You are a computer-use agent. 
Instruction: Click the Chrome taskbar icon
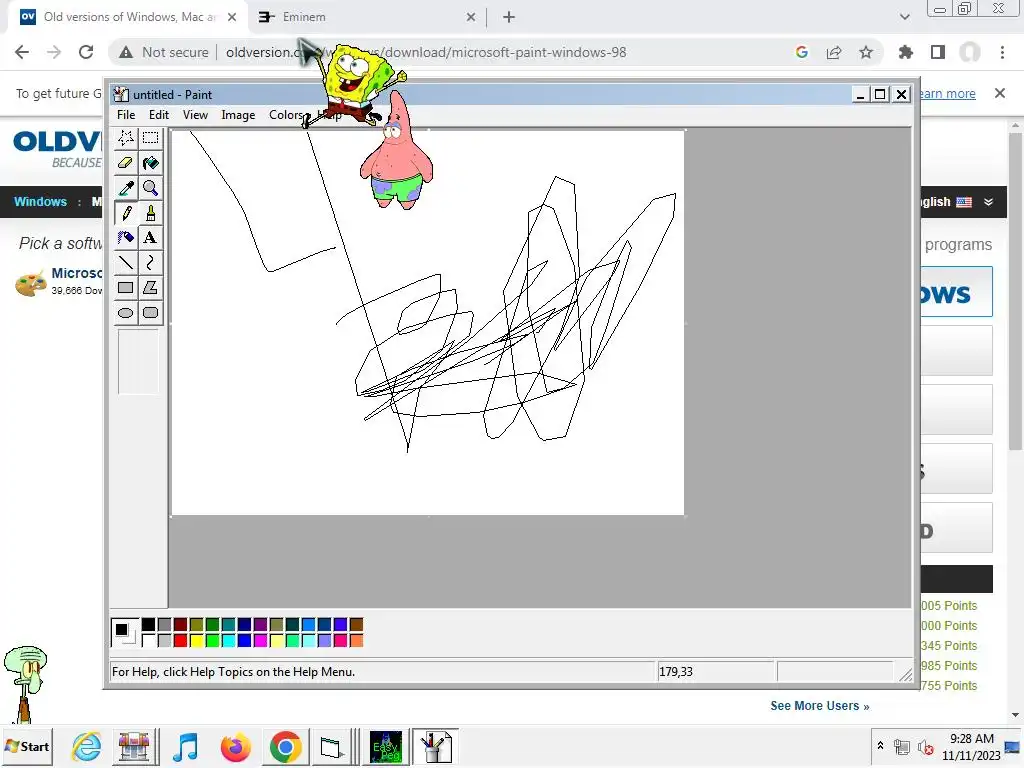tap(285, 746)
